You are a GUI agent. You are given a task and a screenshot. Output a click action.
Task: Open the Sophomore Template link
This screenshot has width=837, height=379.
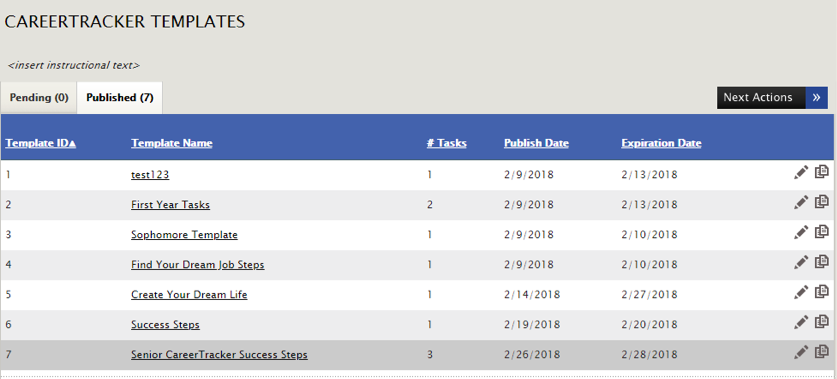pos(184,235)
